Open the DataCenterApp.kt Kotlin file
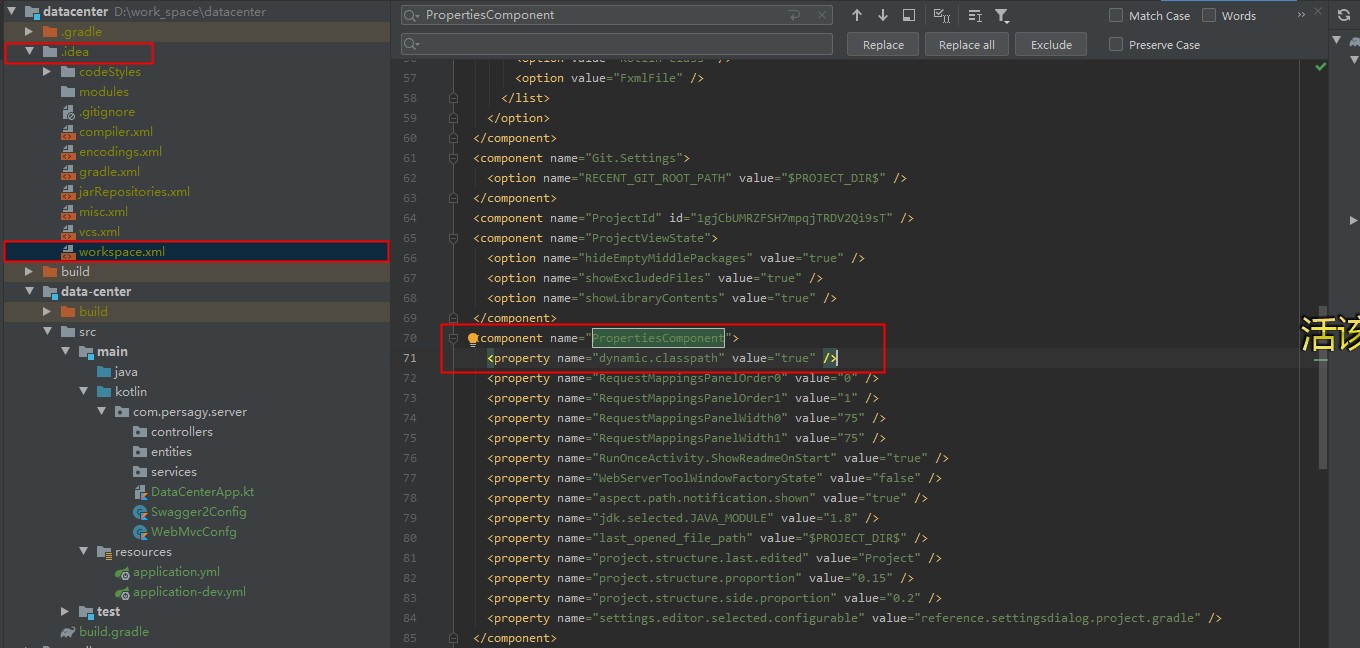Viewport: 1360px width, 648px height. click(x=202, y=492)
